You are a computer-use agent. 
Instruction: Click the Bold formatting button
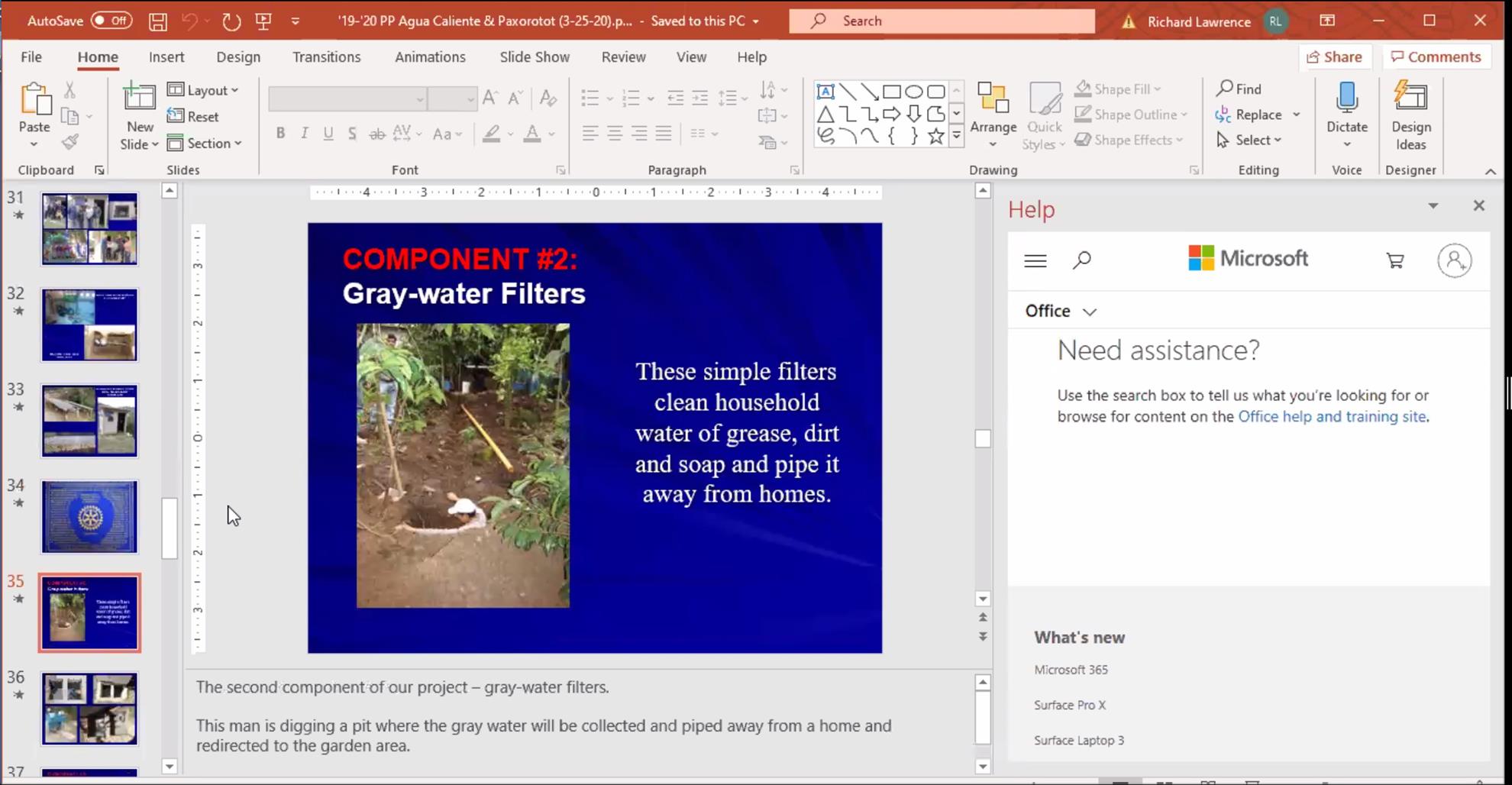[280, 134]
